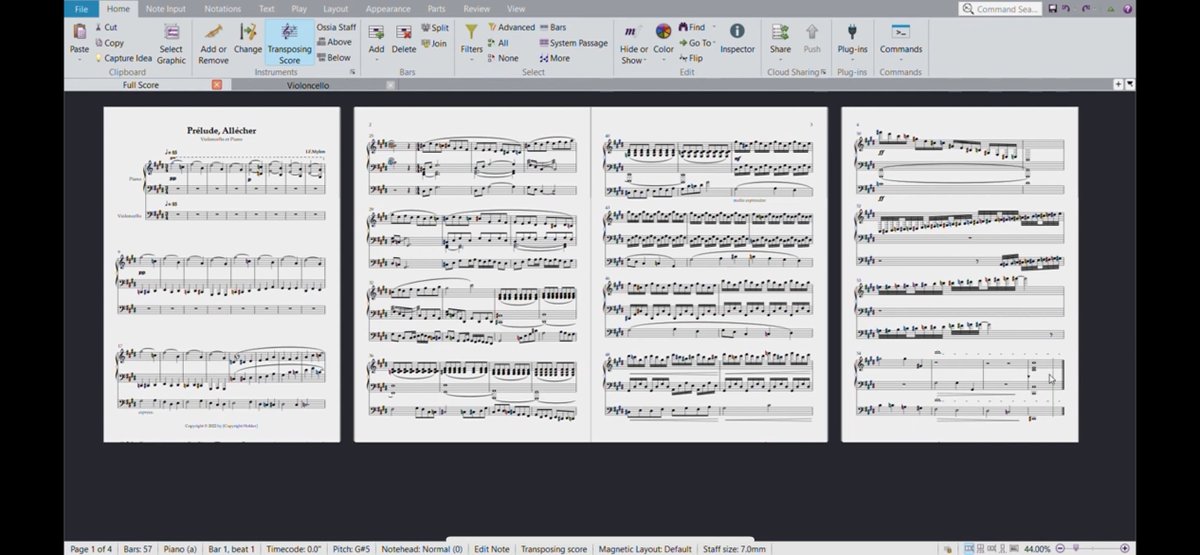Switch to the Review tab
This screenshot has width=1200, height=555.
point(476,9)
